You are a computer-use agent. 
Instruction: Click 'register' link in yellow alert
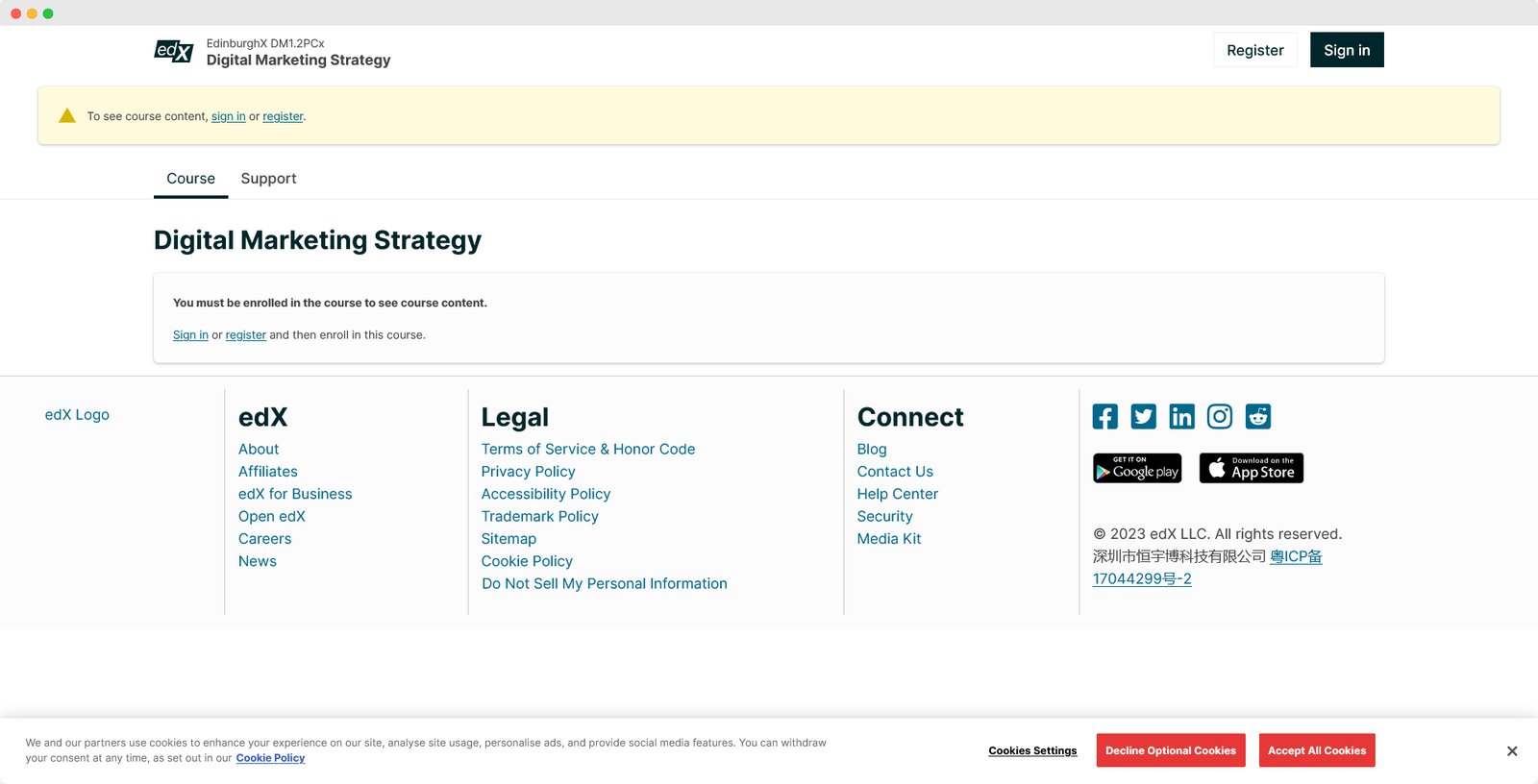[283, 116]
